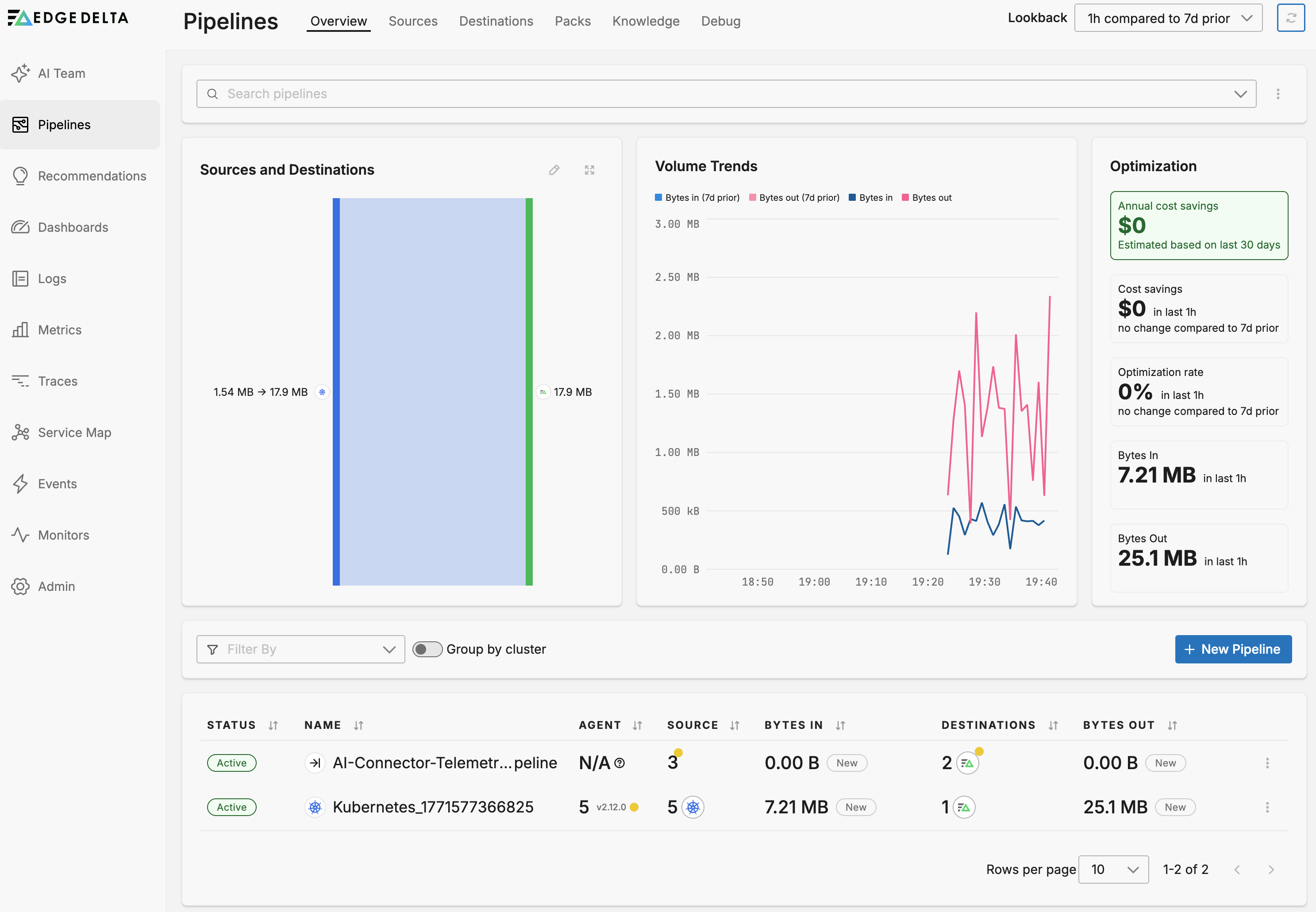Open row actions for Kubernetes_1771577366825 pipeline
Image resolution: width=1316 pixels, height=912 pixels.
point(1267,807)
